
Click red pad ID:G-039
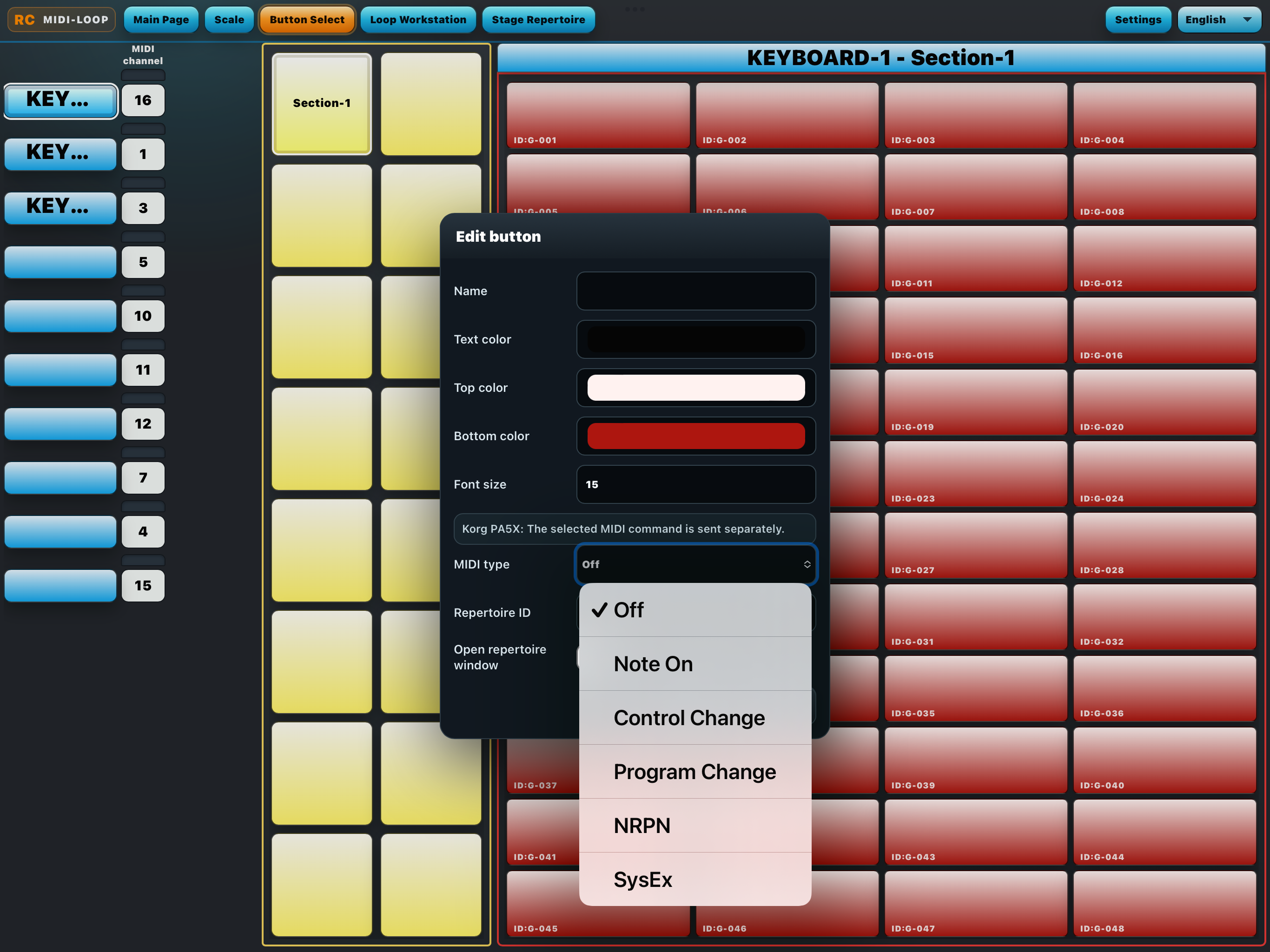click(975, 761)
